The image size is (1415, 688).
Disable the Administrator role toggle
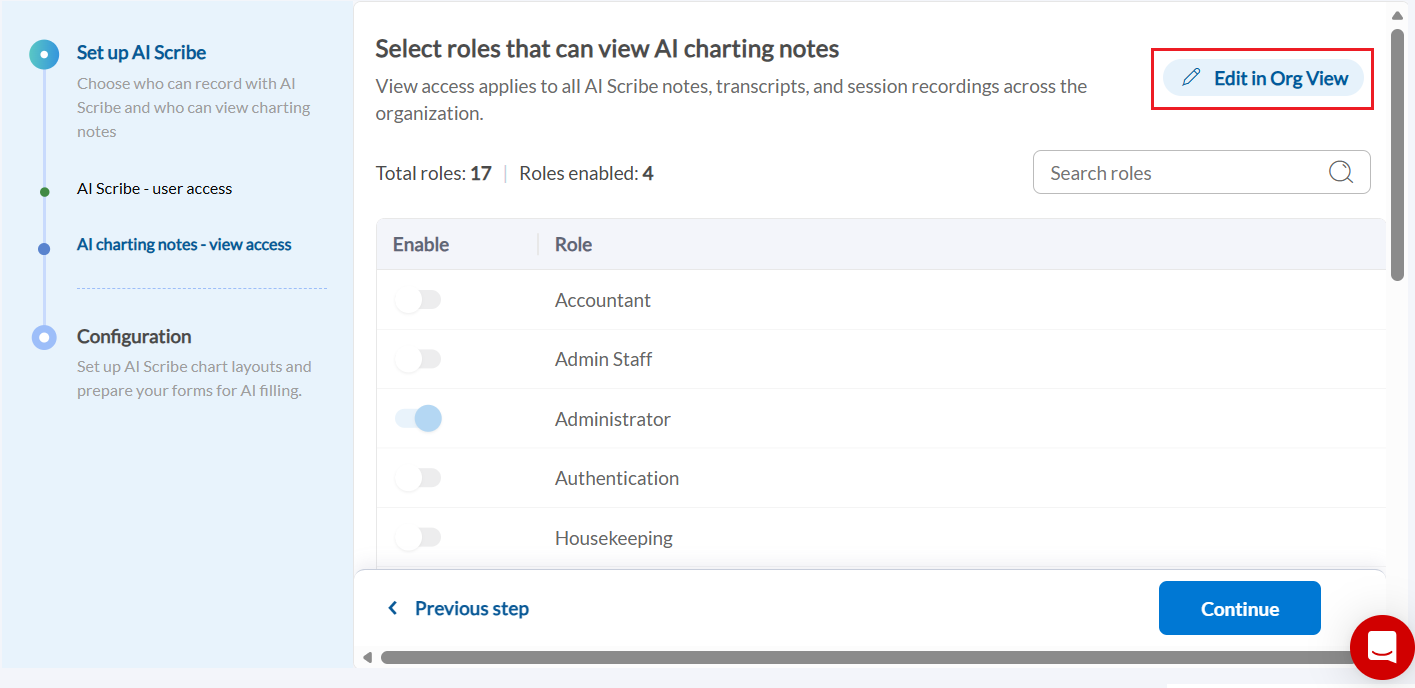418,418
